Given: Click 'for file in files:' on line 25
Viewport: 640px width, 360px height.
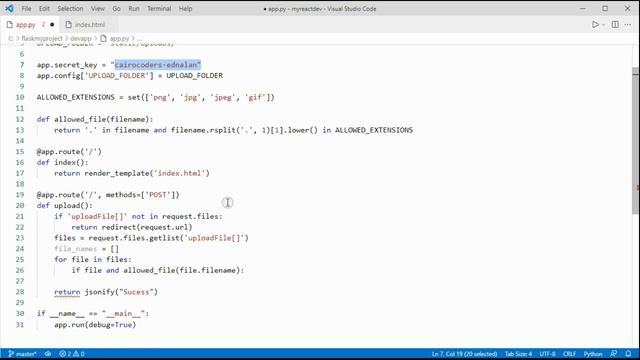Looking at the screenshot, I should pyautogui.click(x=93, y=260).
